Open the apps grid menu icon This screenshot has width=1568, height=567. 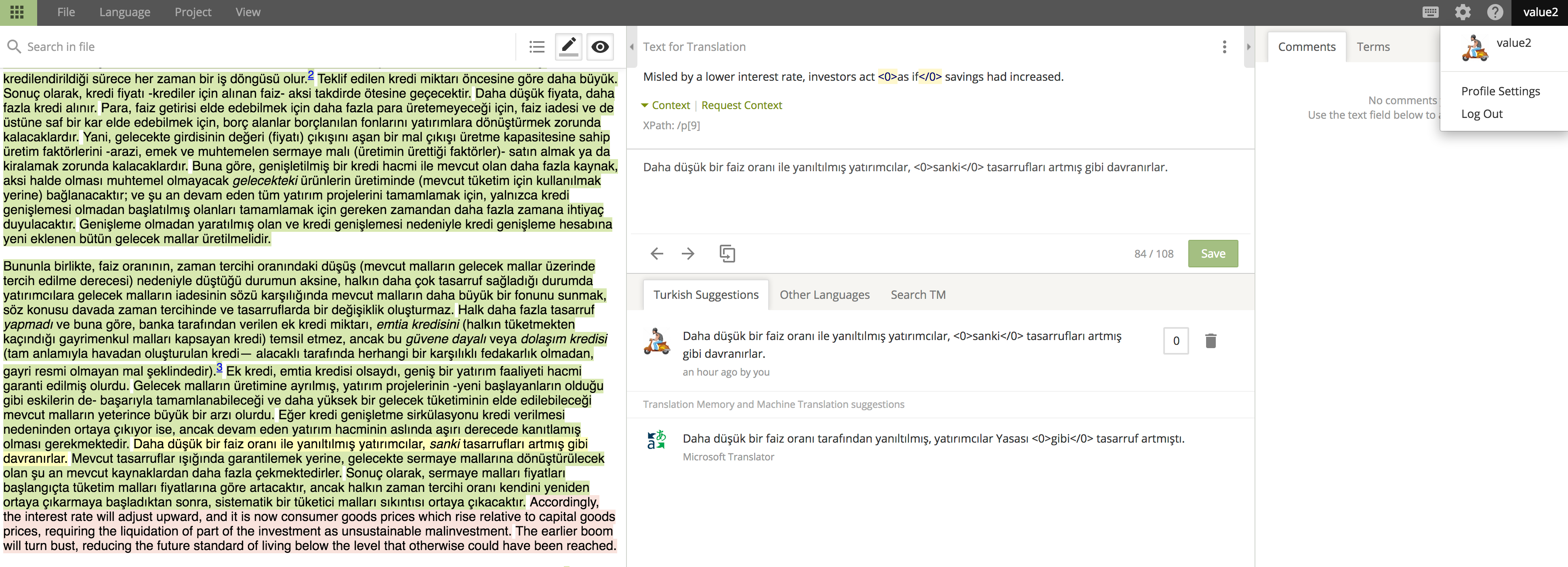click(x=18, y=12)
